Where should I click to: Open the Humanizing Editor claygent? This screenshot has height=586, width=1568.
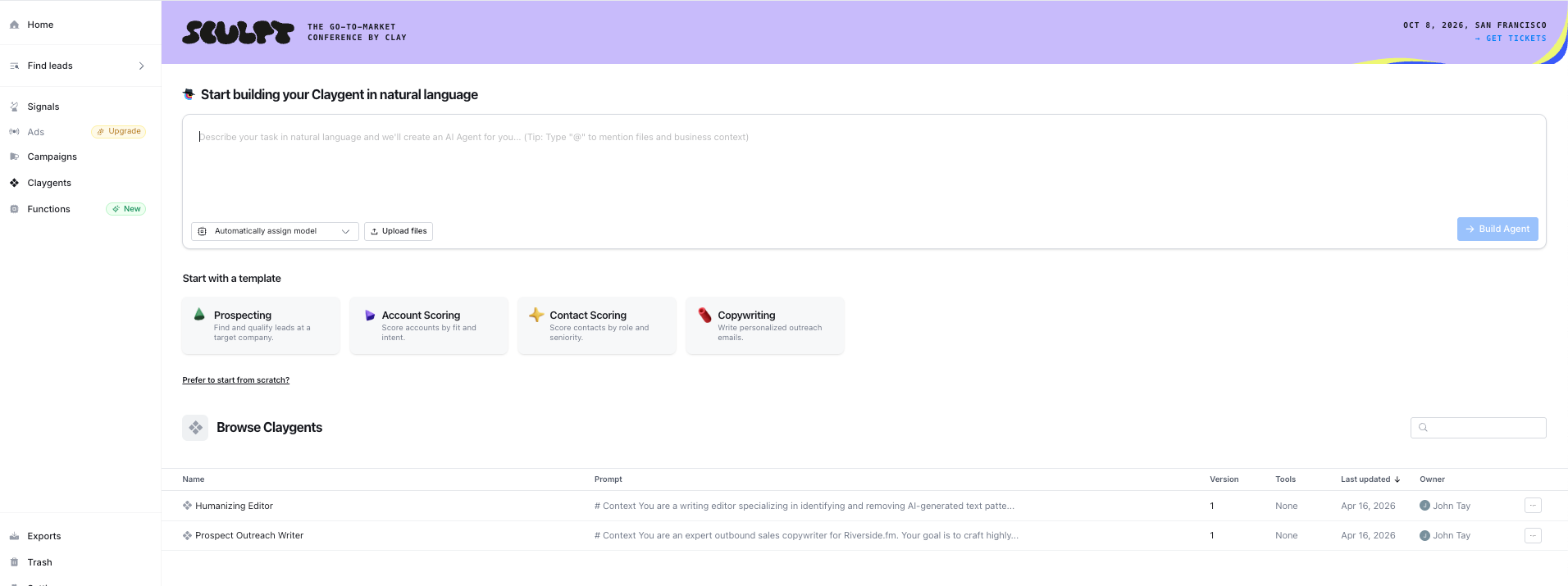point(234,506)
